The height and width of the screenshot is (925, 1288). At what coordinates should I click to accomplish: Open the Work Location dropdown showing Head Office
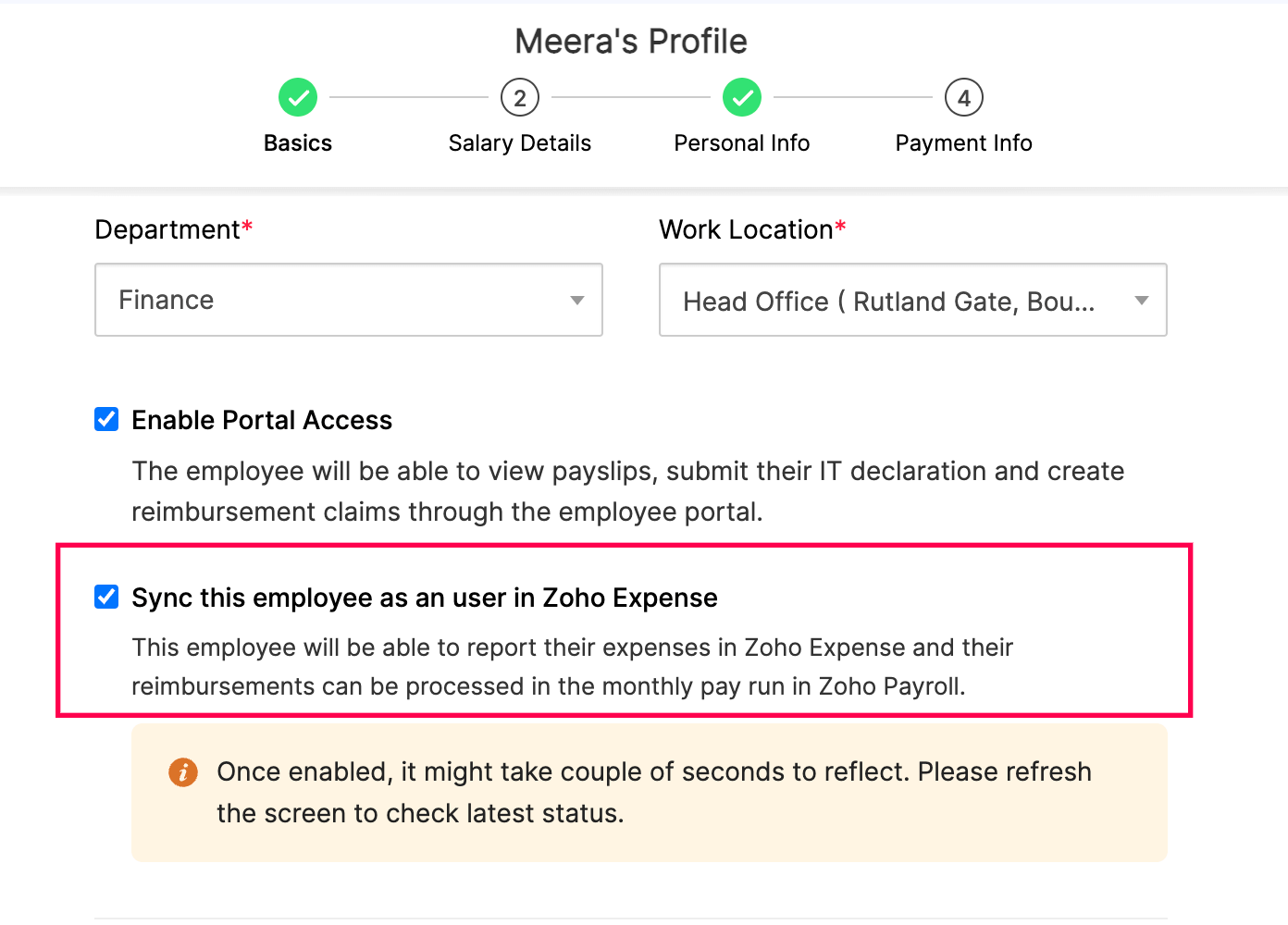coord(912,300)
